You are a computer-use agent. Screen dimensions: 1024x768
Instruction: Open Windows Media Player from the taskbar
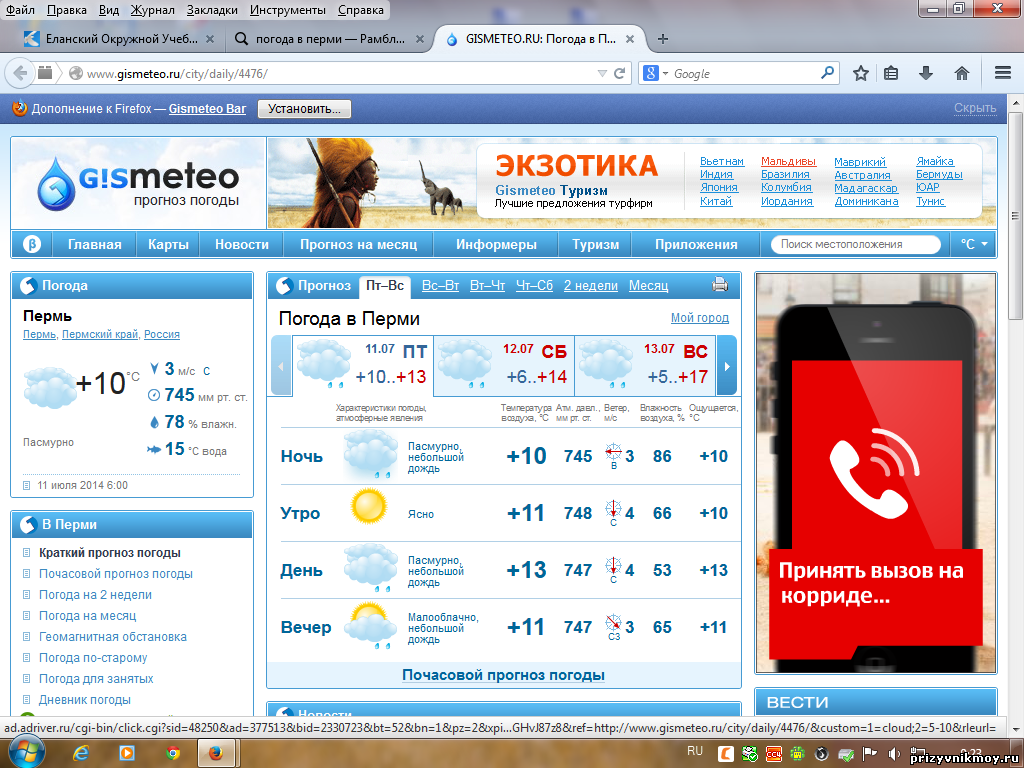point(127,754)
